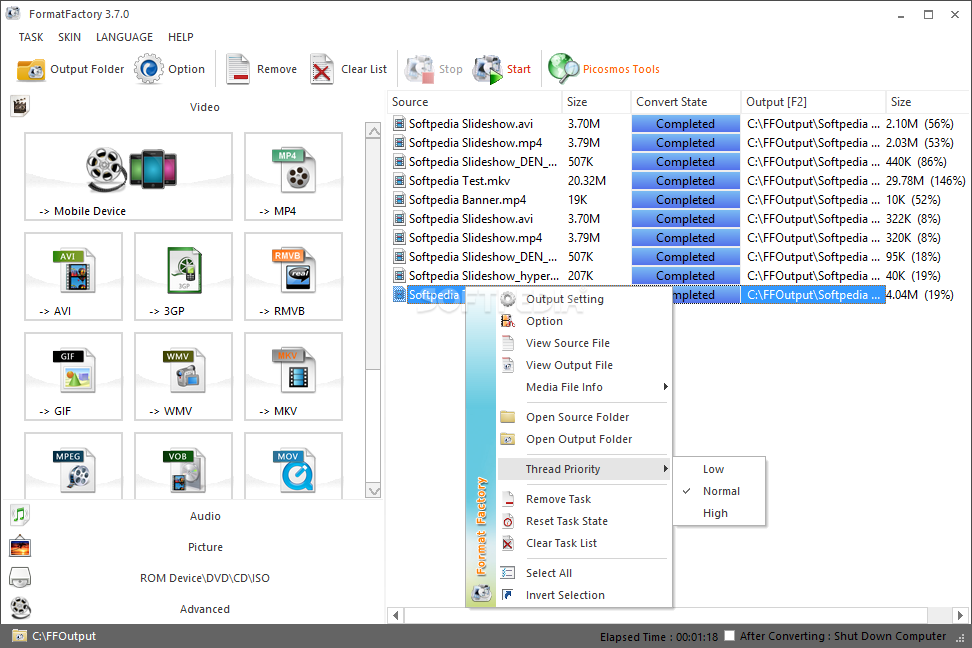The width and height of the screenshot is (972, 648).
Task: Click the Option gear icon in toolbar
Action: [149, 69]
